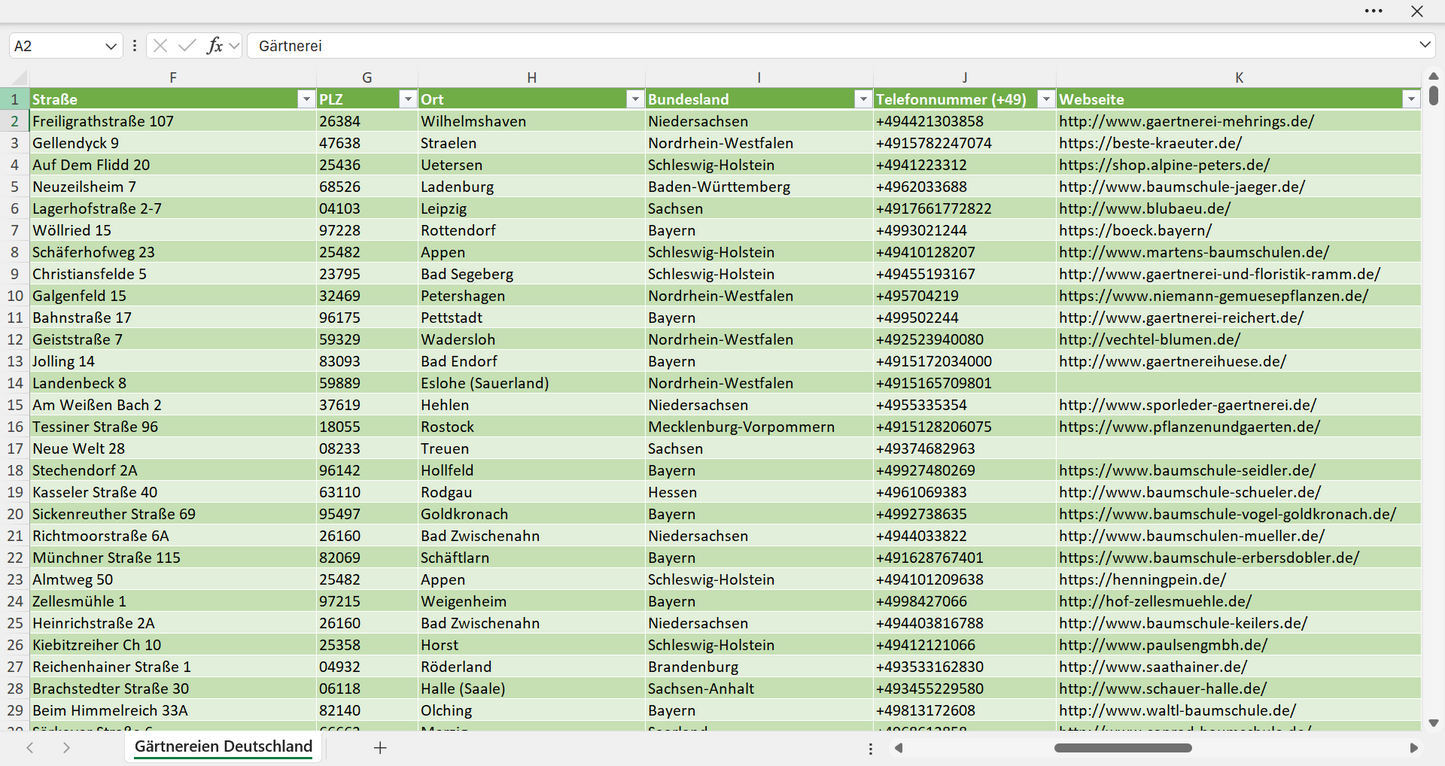Click the select-all corner triangle

[20, 78]
